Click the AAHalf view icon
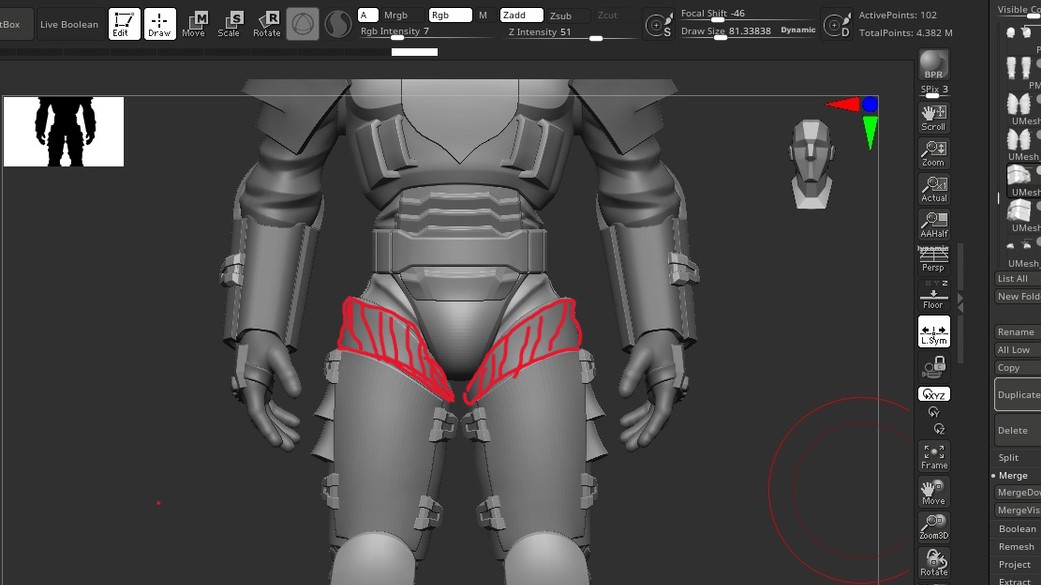The image size is (1041, 585). 933,225
